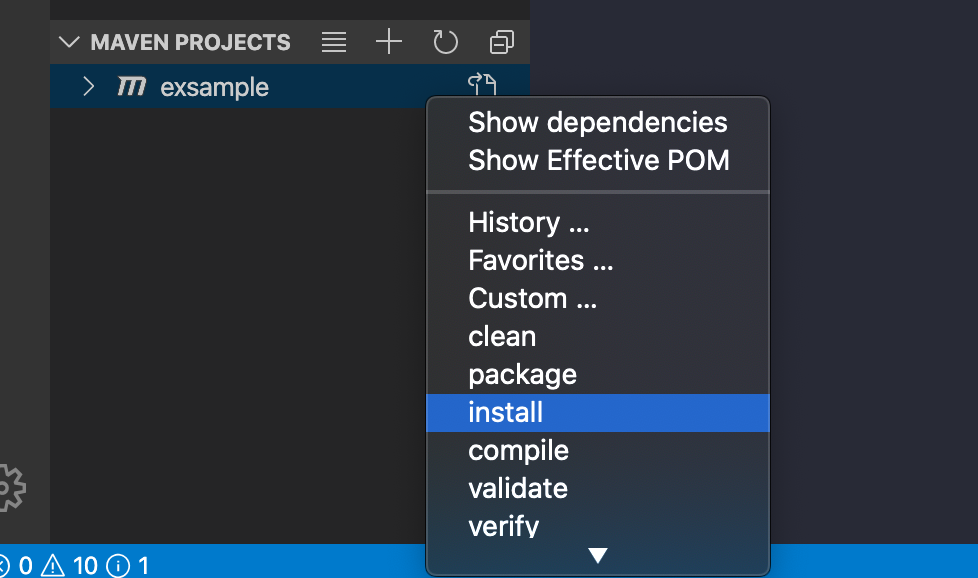Screen dimensions: 978x578
Task: Select Favorites ... menu item
Action: (540, 260)
